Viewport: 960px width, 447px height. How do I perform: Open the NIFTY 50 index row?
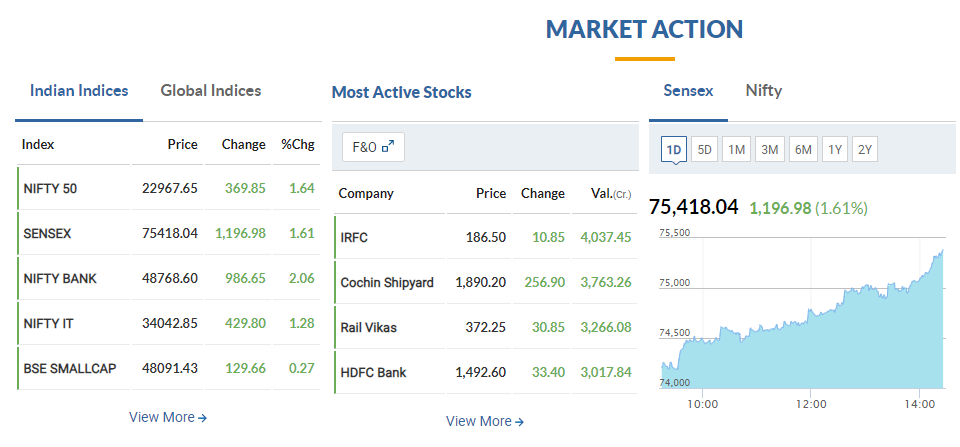click(168, 188)
